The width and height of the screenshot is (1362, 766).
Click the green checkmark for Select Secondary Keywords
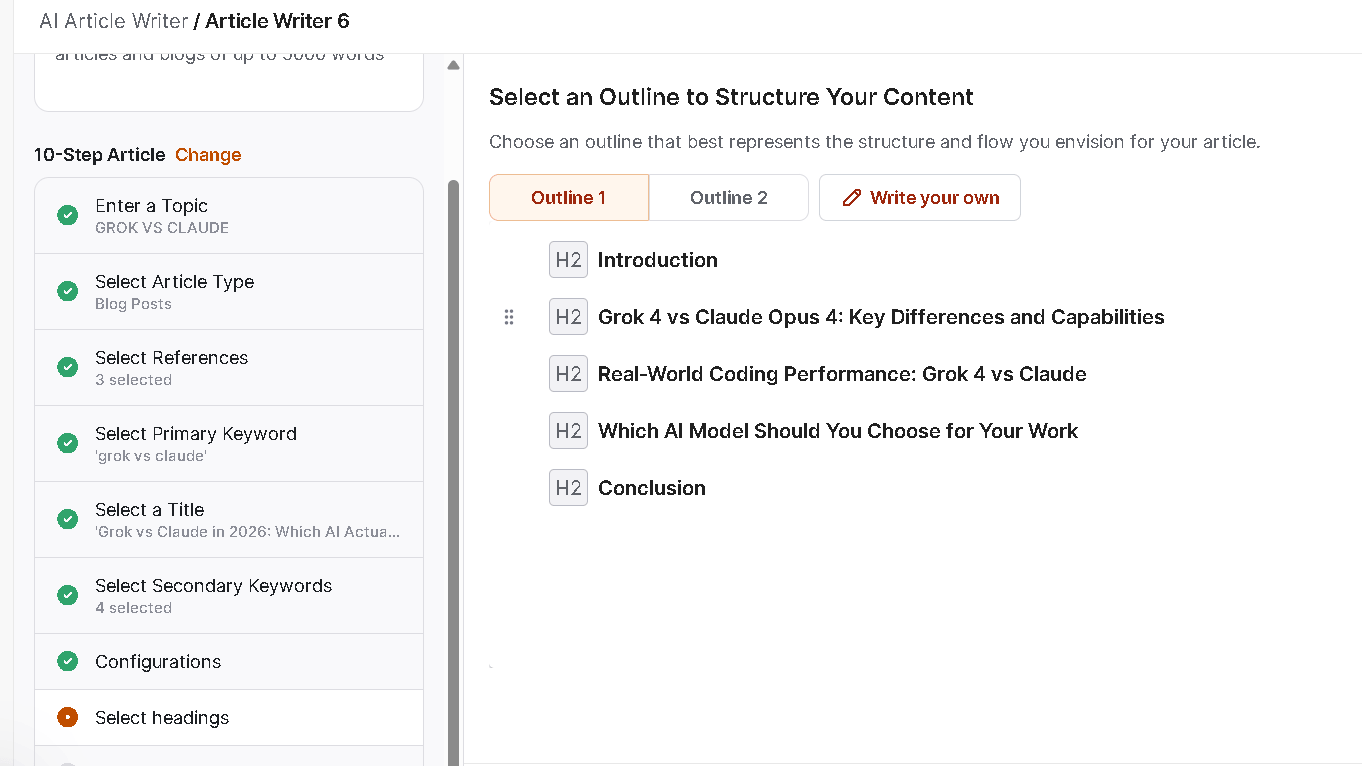tap(67, 595)
